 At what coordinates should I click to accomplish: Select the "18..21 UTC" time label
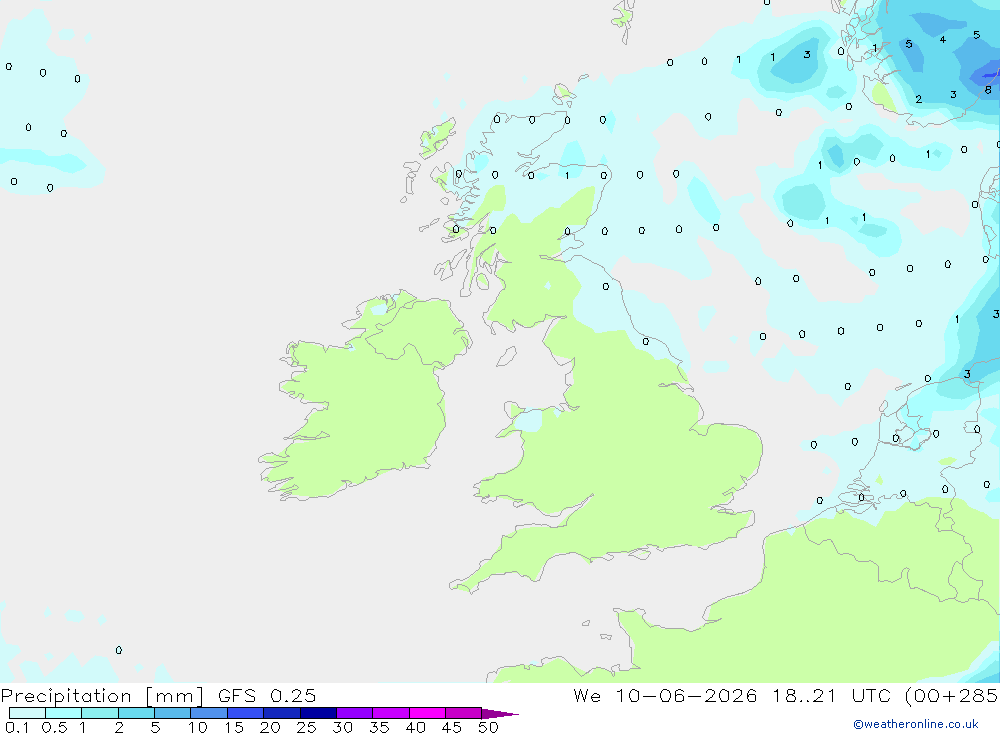pyautogui.click(x=832, y=696)
